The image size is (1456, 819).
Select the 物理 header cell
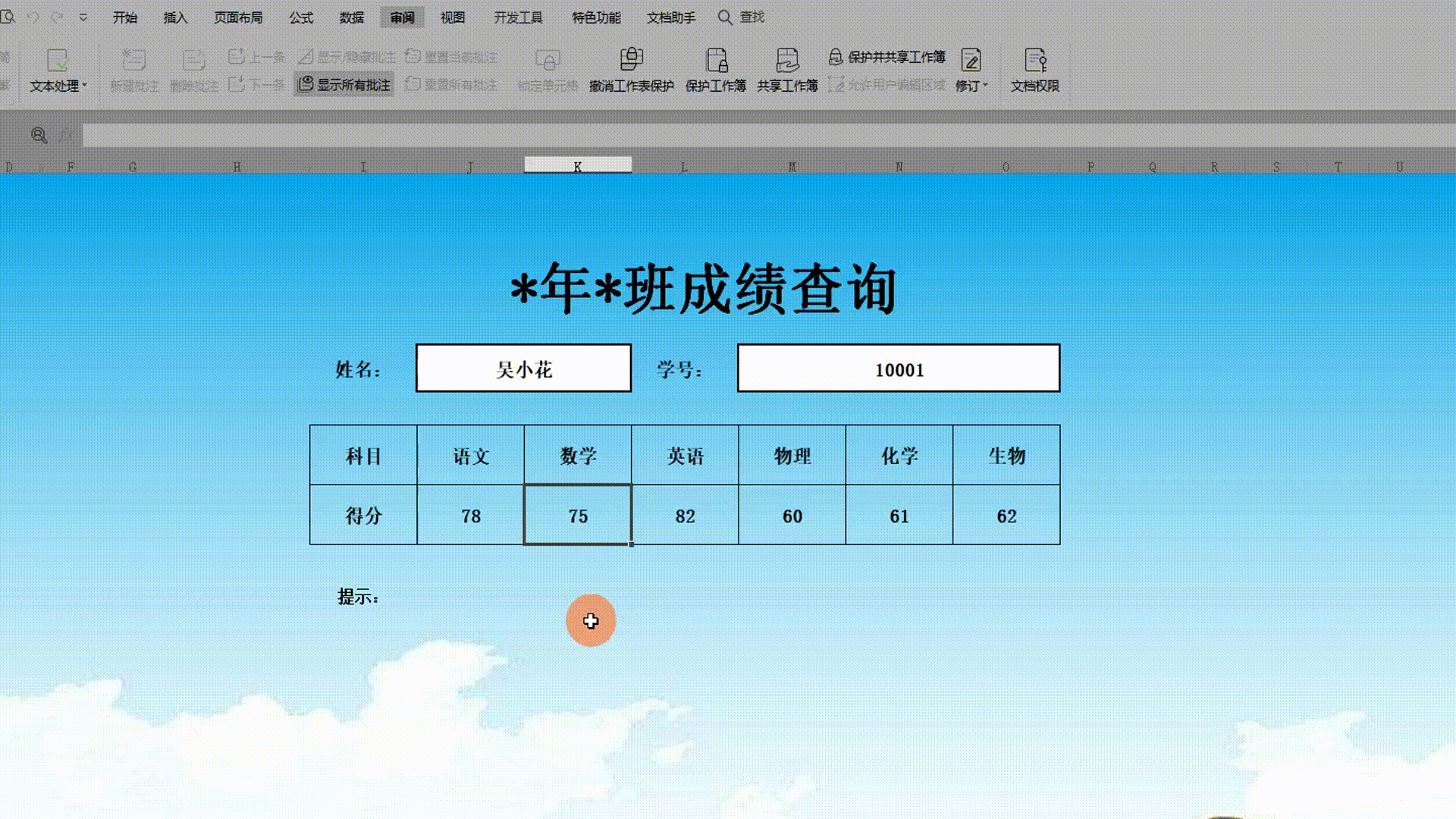click(x=792, y=455)
